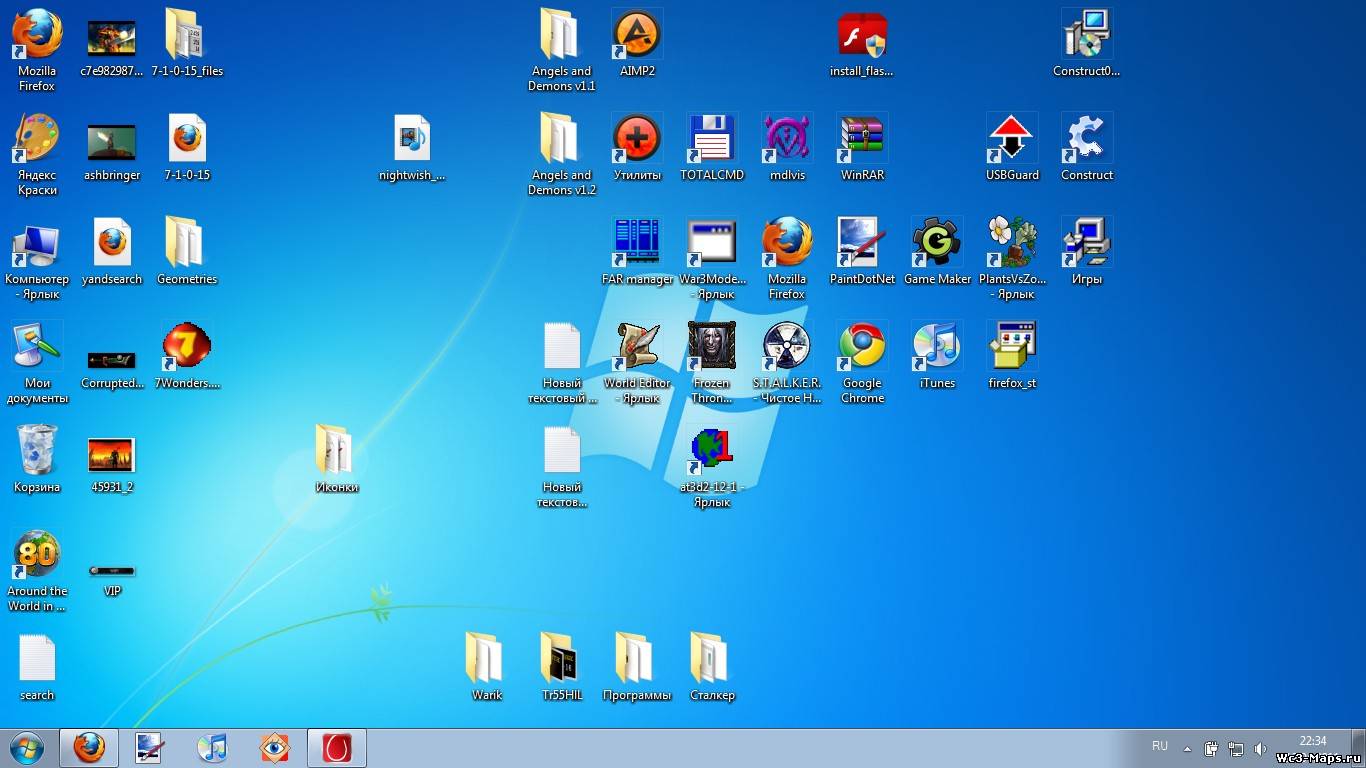
Task: Select the Программы folder
Action: (637, 659)
